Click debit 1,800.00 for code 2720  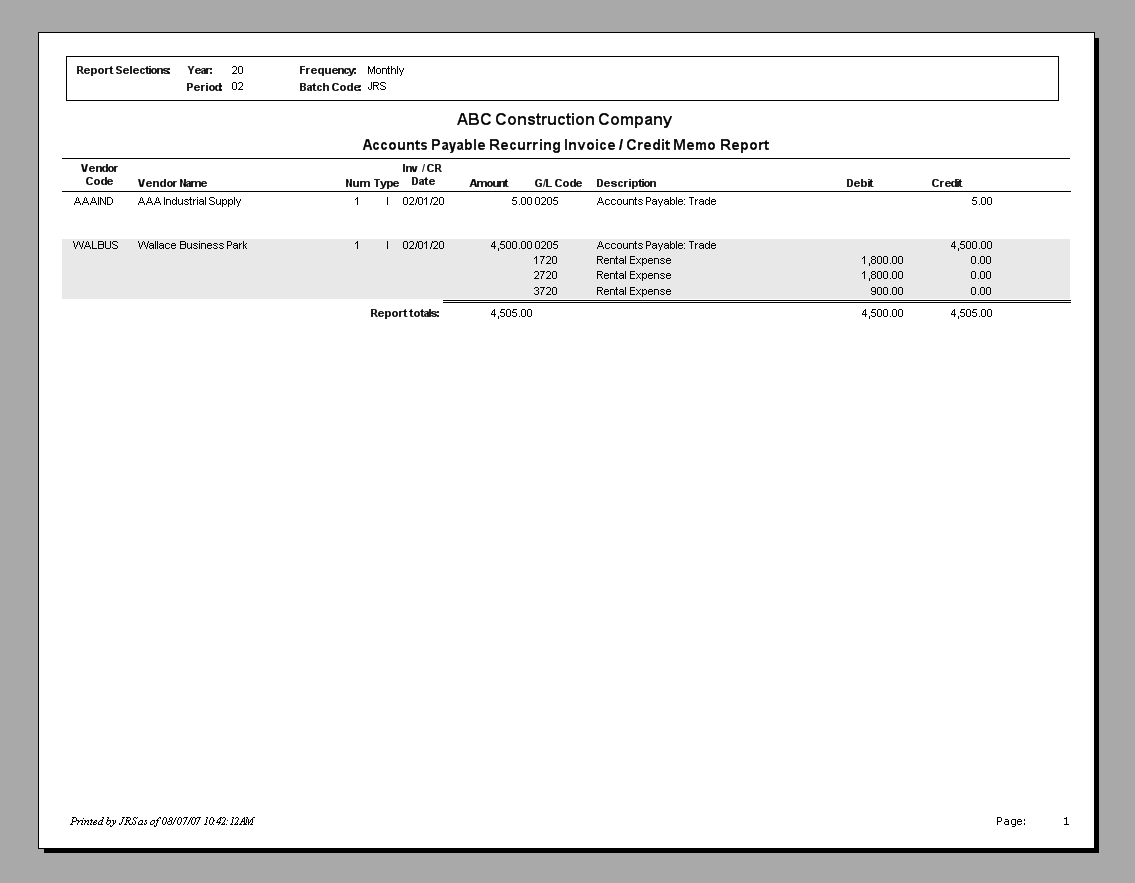click(882, 276)
